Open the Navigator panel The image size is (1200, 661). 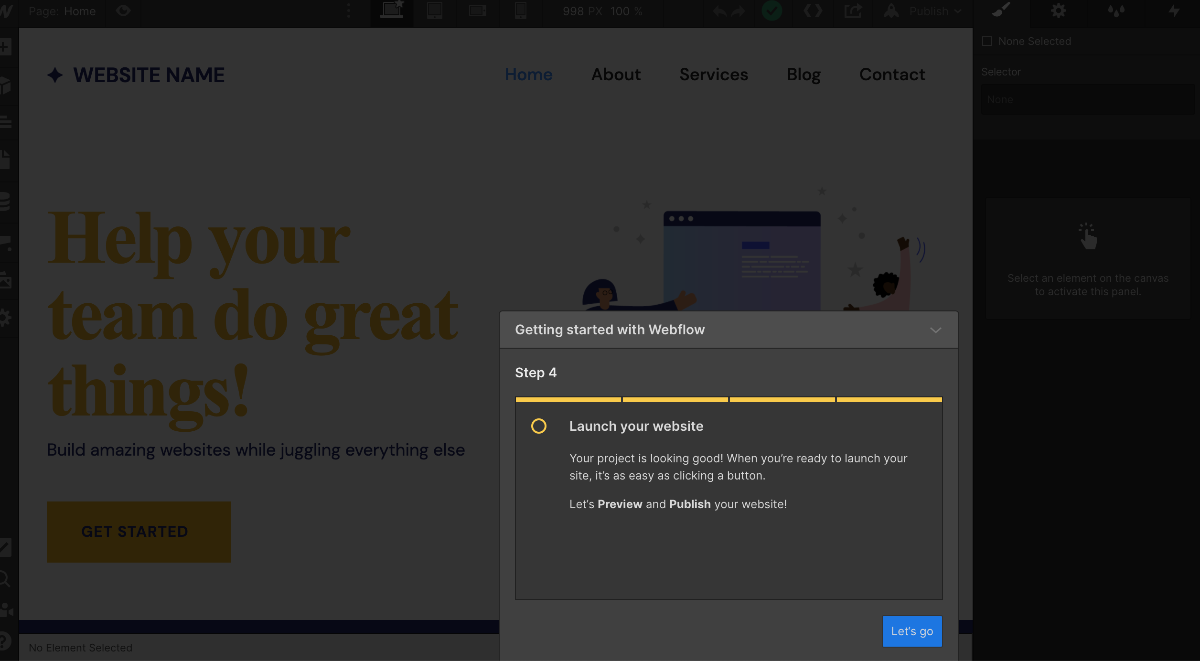pyautogui.click(x=5, y=122)
